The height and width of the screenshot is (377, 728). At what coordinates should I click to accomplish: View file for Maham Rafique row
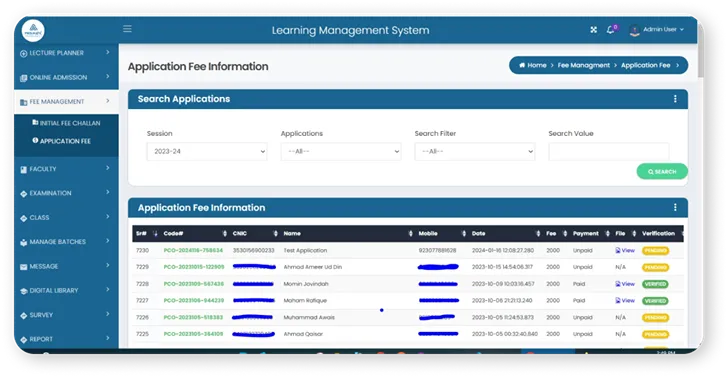(625, 300)
